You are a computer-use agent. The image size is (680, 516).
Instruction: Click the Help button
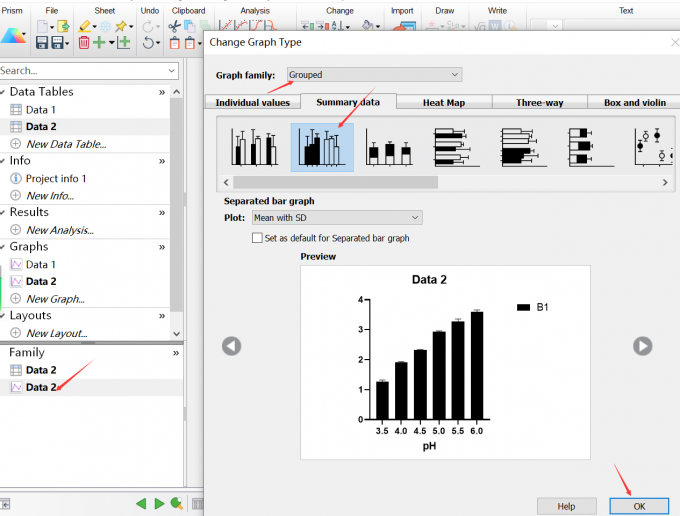point(566,506)
